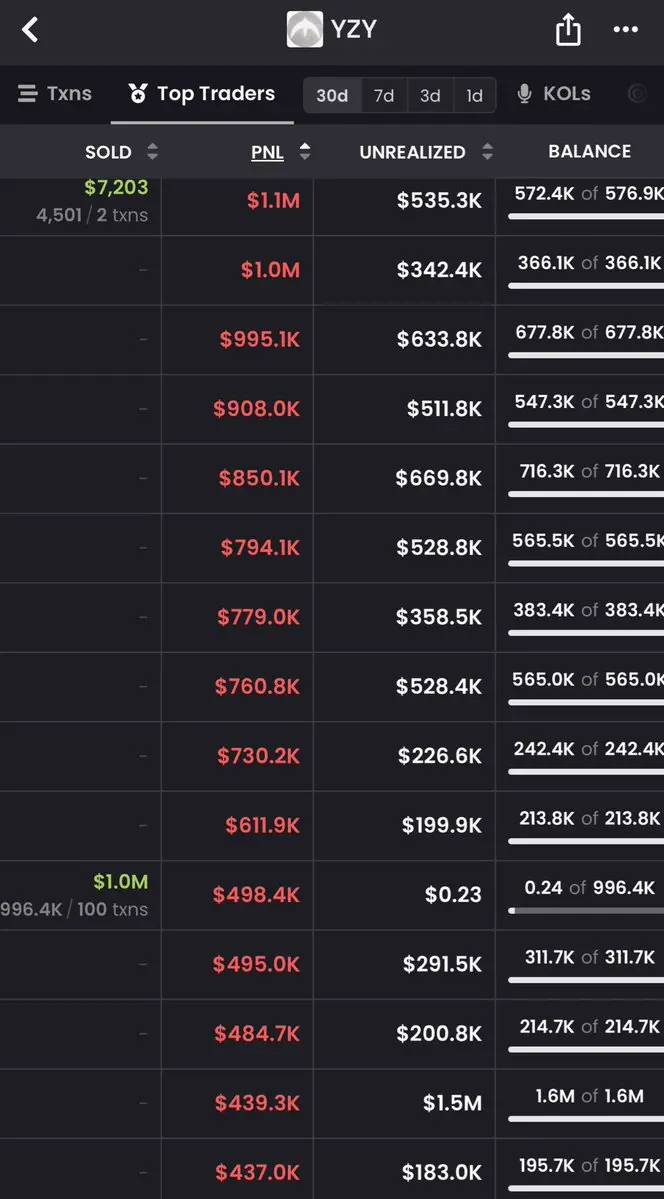Switch to the 1d time range

pyautogui.click(x=474, y=96)
